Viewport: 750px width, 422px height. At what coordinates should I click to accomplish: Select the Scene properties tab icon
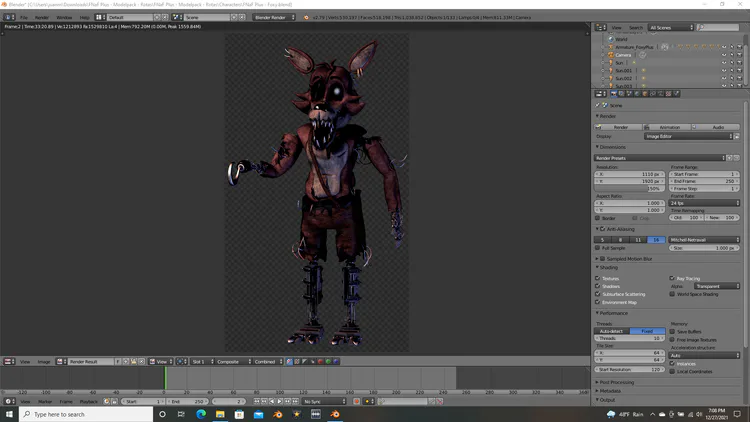pyautogui.click(x=629, y=94)
